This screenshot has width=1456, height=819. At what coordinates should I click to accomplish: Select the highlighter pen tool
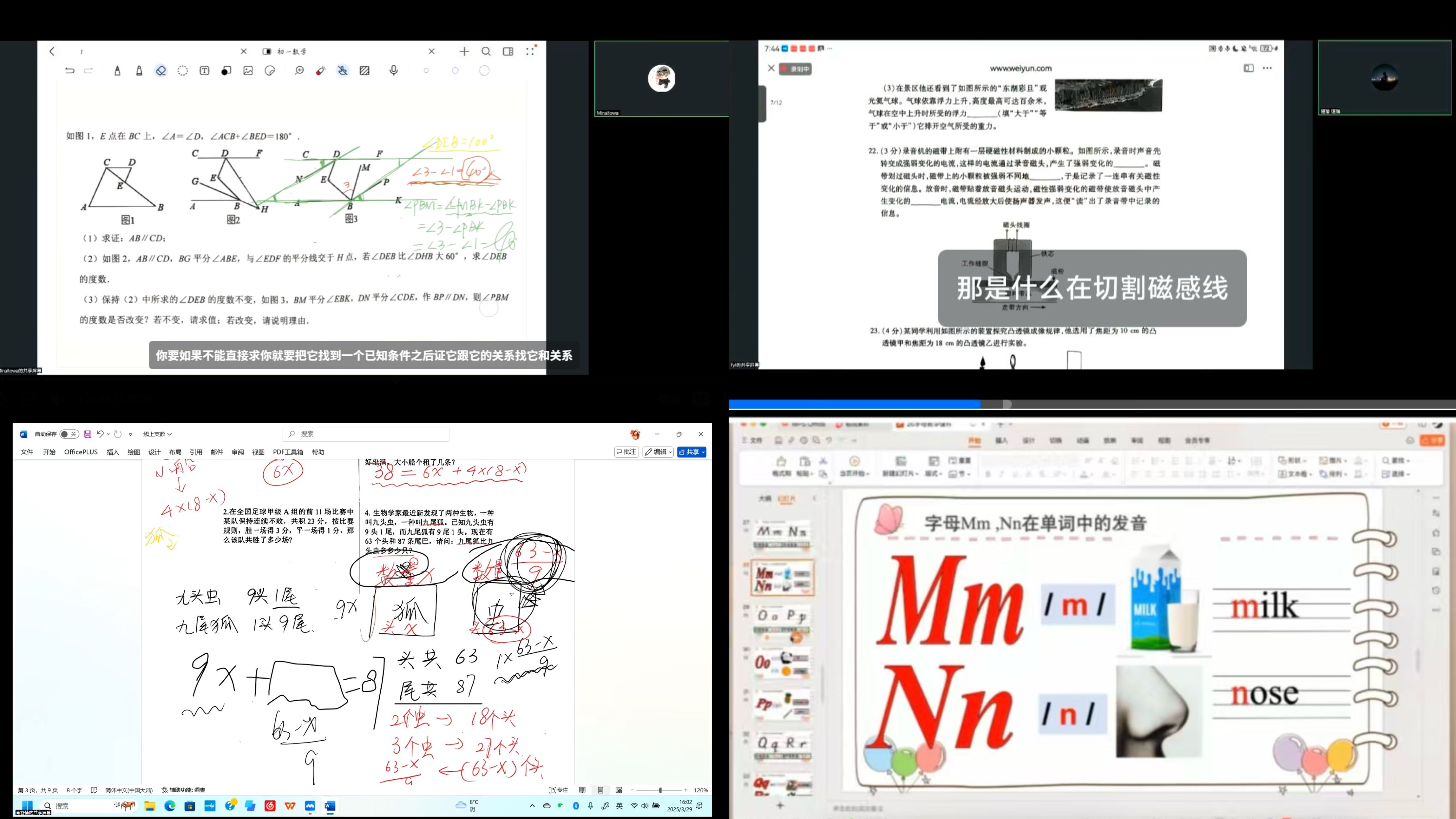pos(139,71)
